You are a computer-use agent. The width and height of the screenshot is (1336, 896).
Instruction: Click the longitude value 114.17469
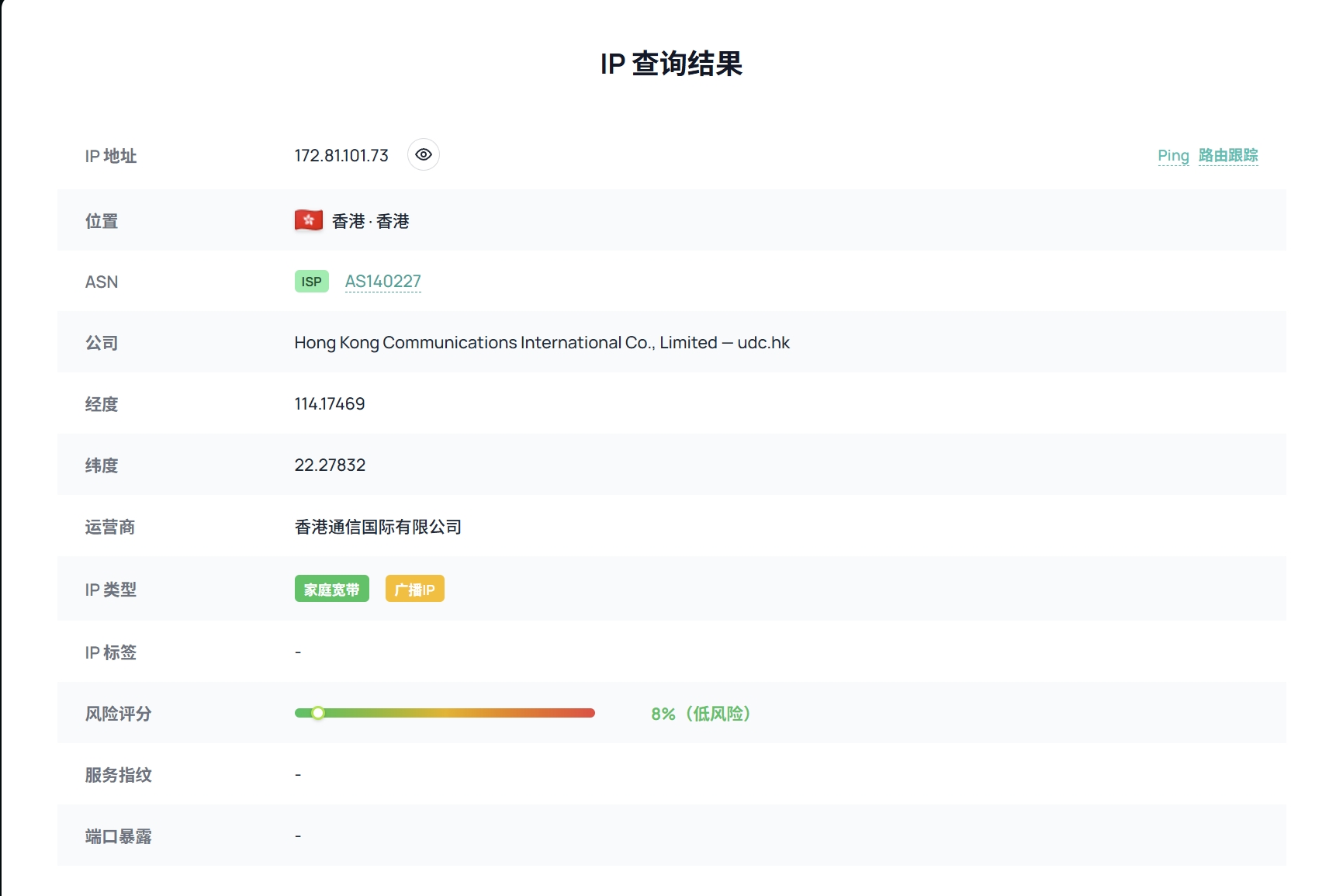tap(329, 404)
